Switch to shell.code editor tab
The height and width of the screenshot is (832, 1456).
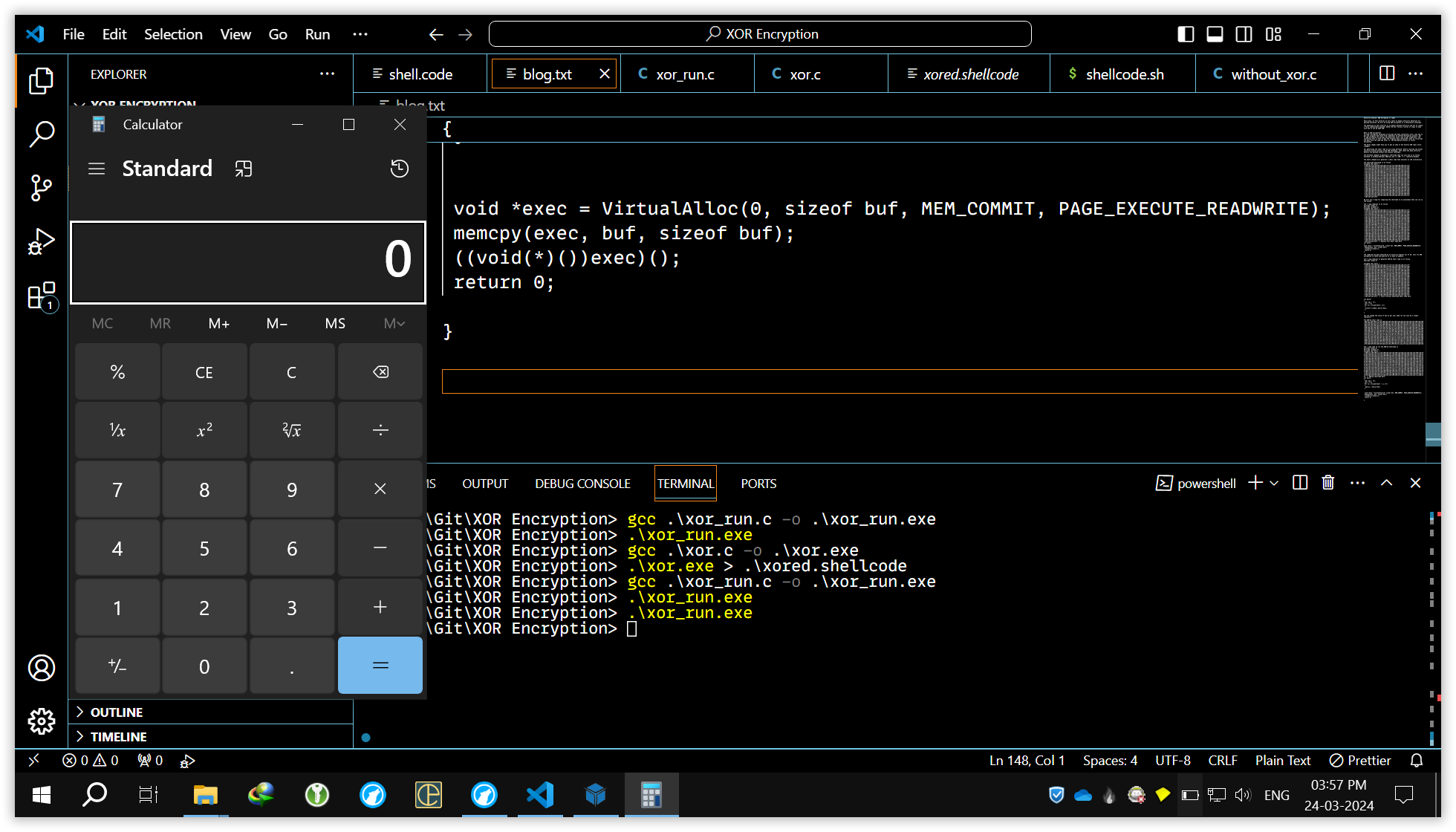click(420, 74)
